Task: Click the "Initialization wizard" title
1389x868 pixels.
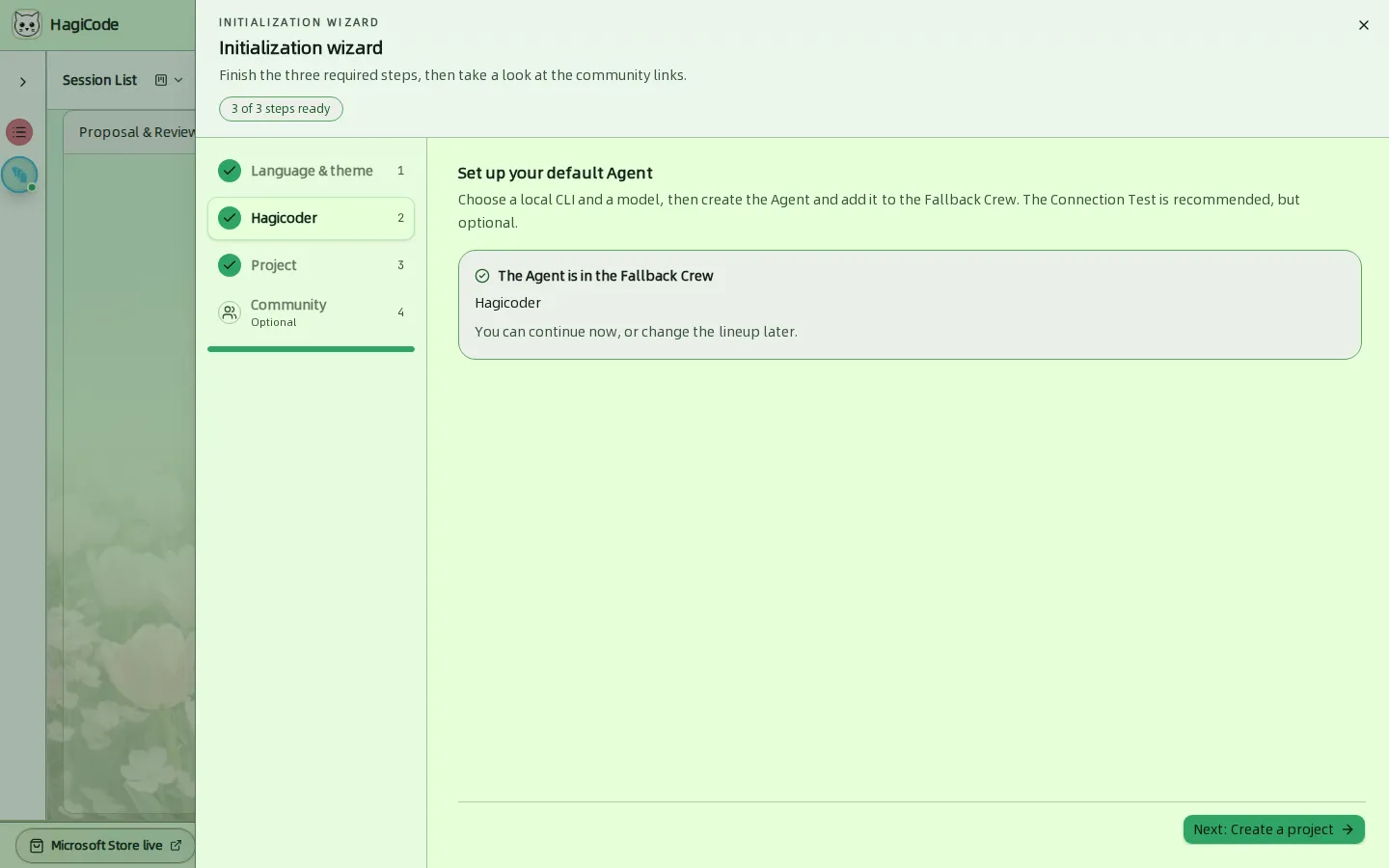Action: [x=301, y=48]
